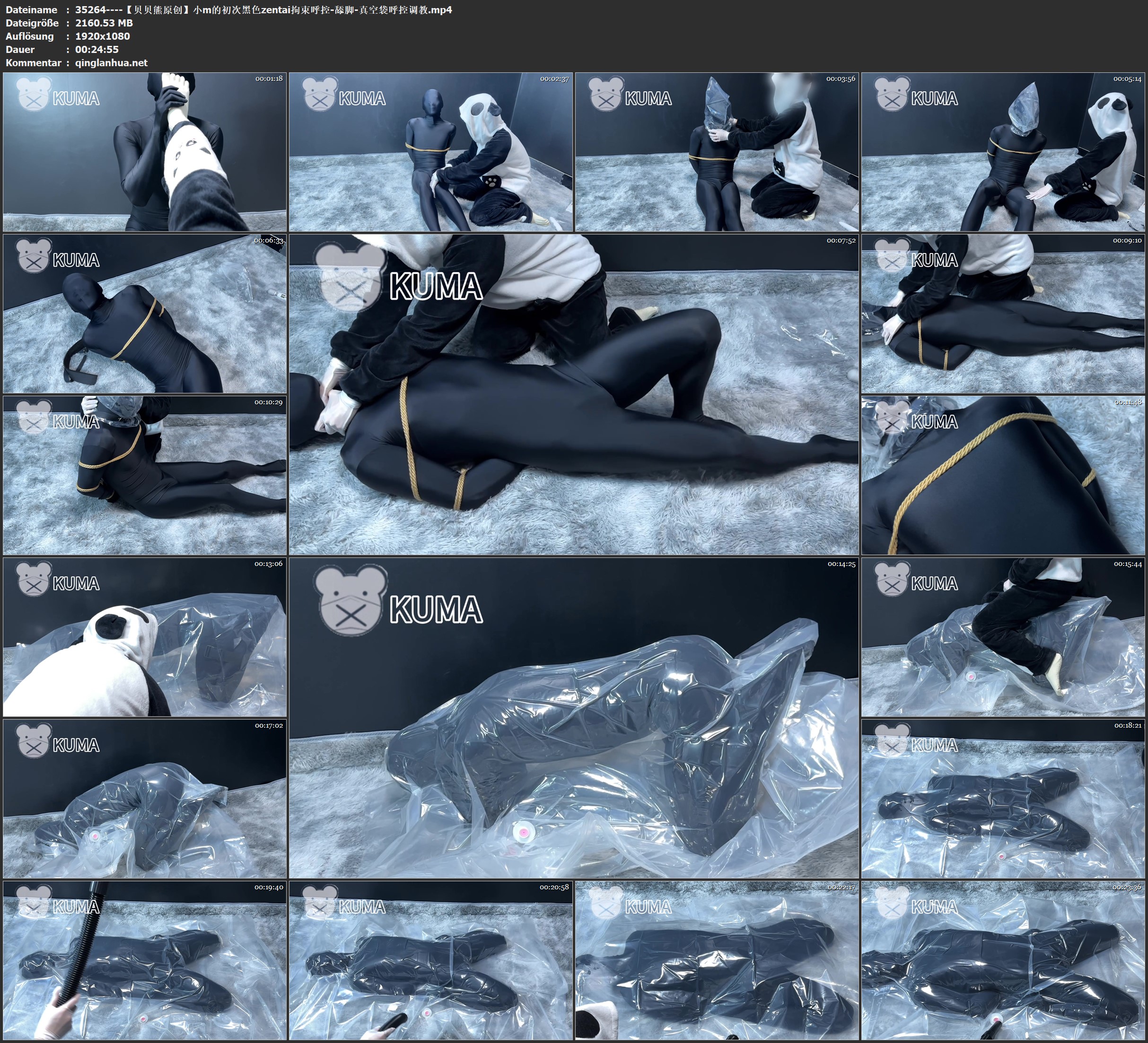Click the frame marked 00:13:06
The width and height of the screenshot is (1148, 1043).
pos(145,636)
